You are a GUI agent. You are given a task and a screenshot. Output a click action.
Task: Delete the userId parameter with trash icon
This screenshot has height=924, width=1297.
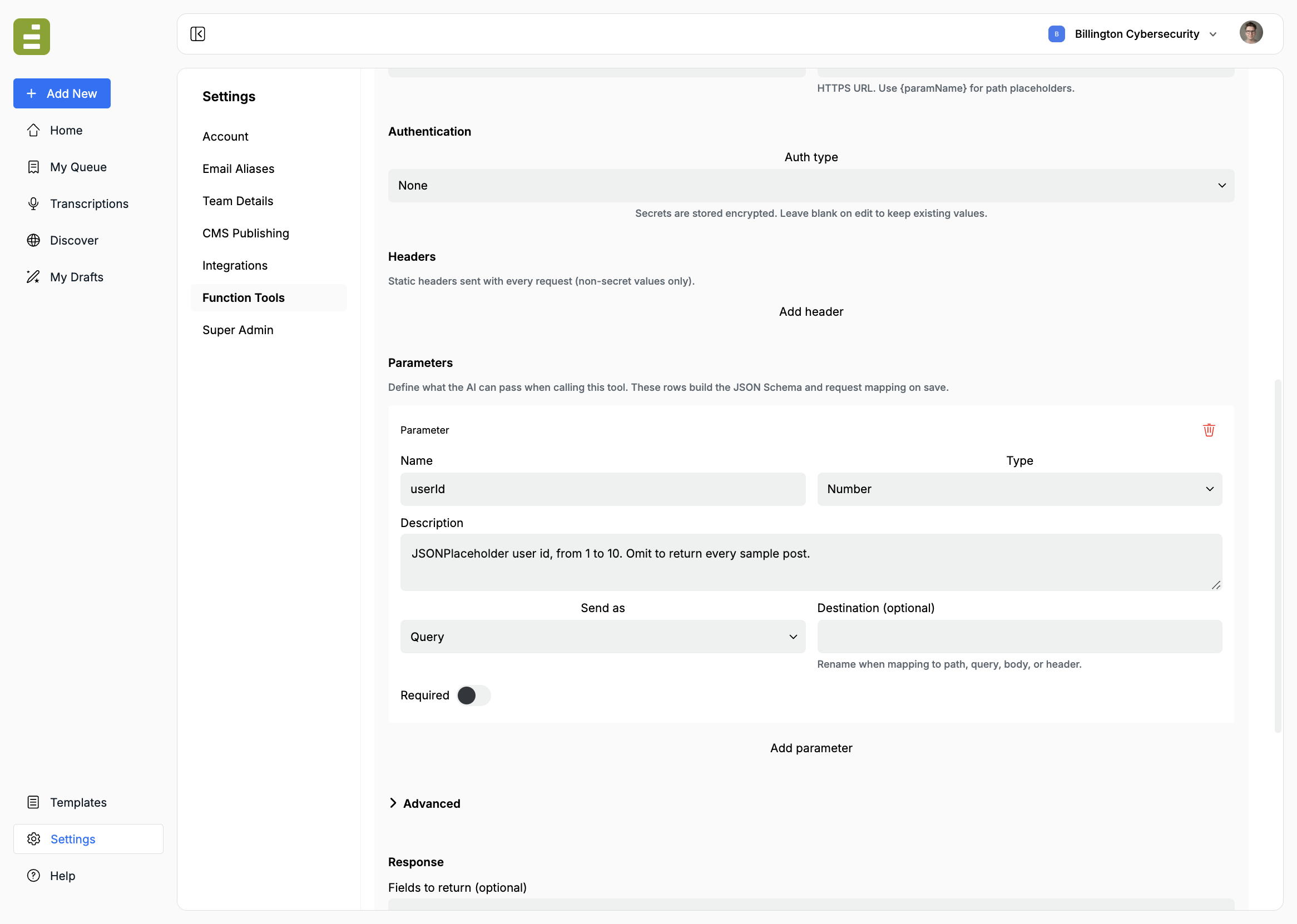1209,430
